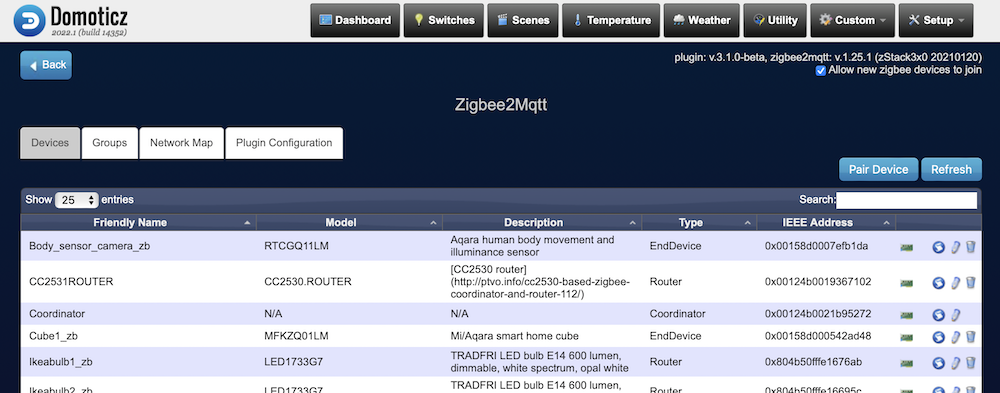
Task: Toggle 'Allow new zigbee devices to join' checkbox
Action: click(821, 71)
